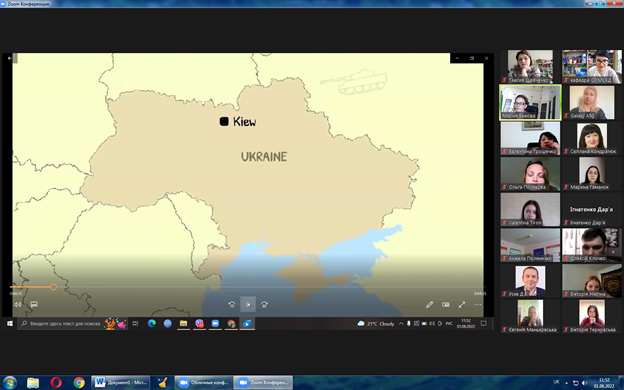Open more options three-dot menu in player
Image resolution: width=624 pixels, height=390 pixels.
pyautogui.click(x=478, y=304)
